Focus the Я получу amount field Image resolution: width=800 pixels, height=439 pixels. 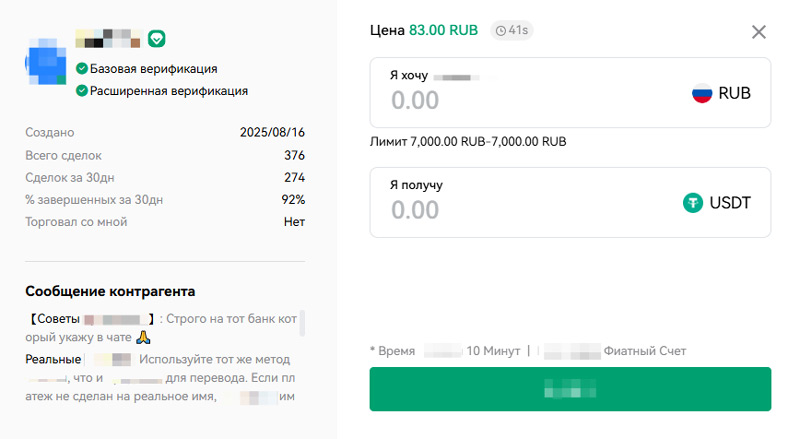[520, 210]
